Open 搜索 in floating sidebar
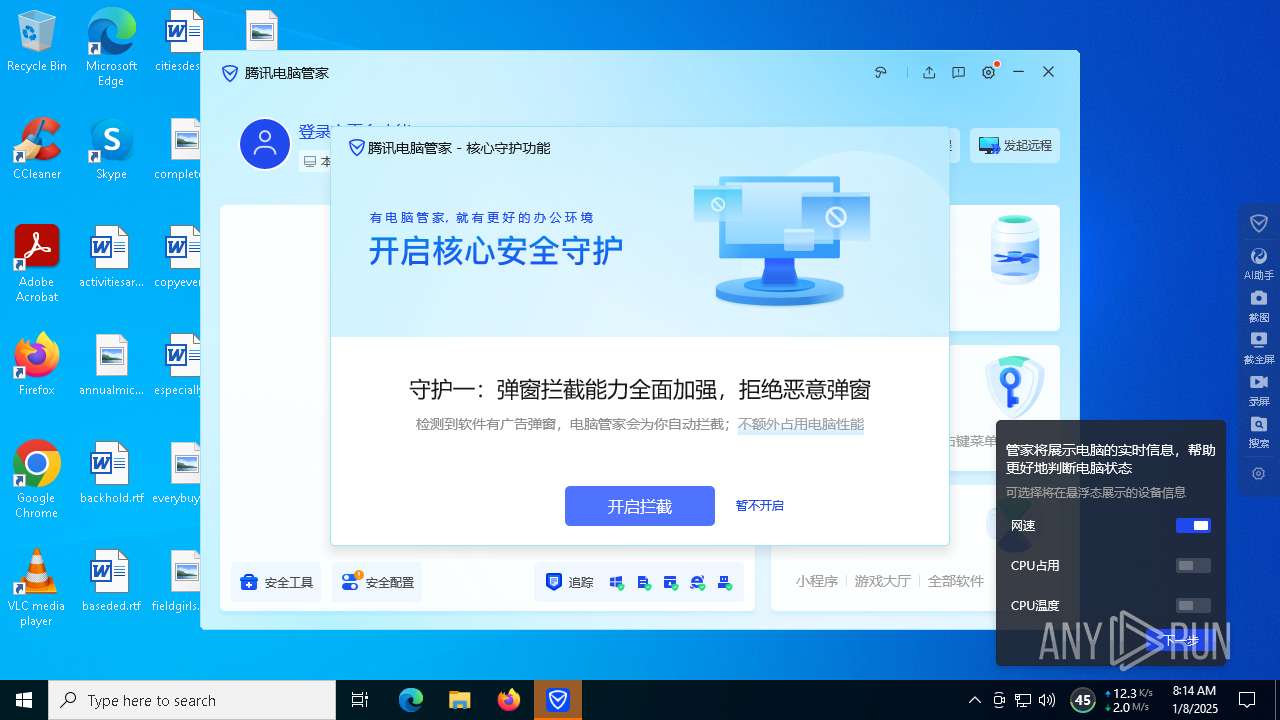Image resolution: width=1280 pixels, height=720 pixels. (x=1259, y=432)
